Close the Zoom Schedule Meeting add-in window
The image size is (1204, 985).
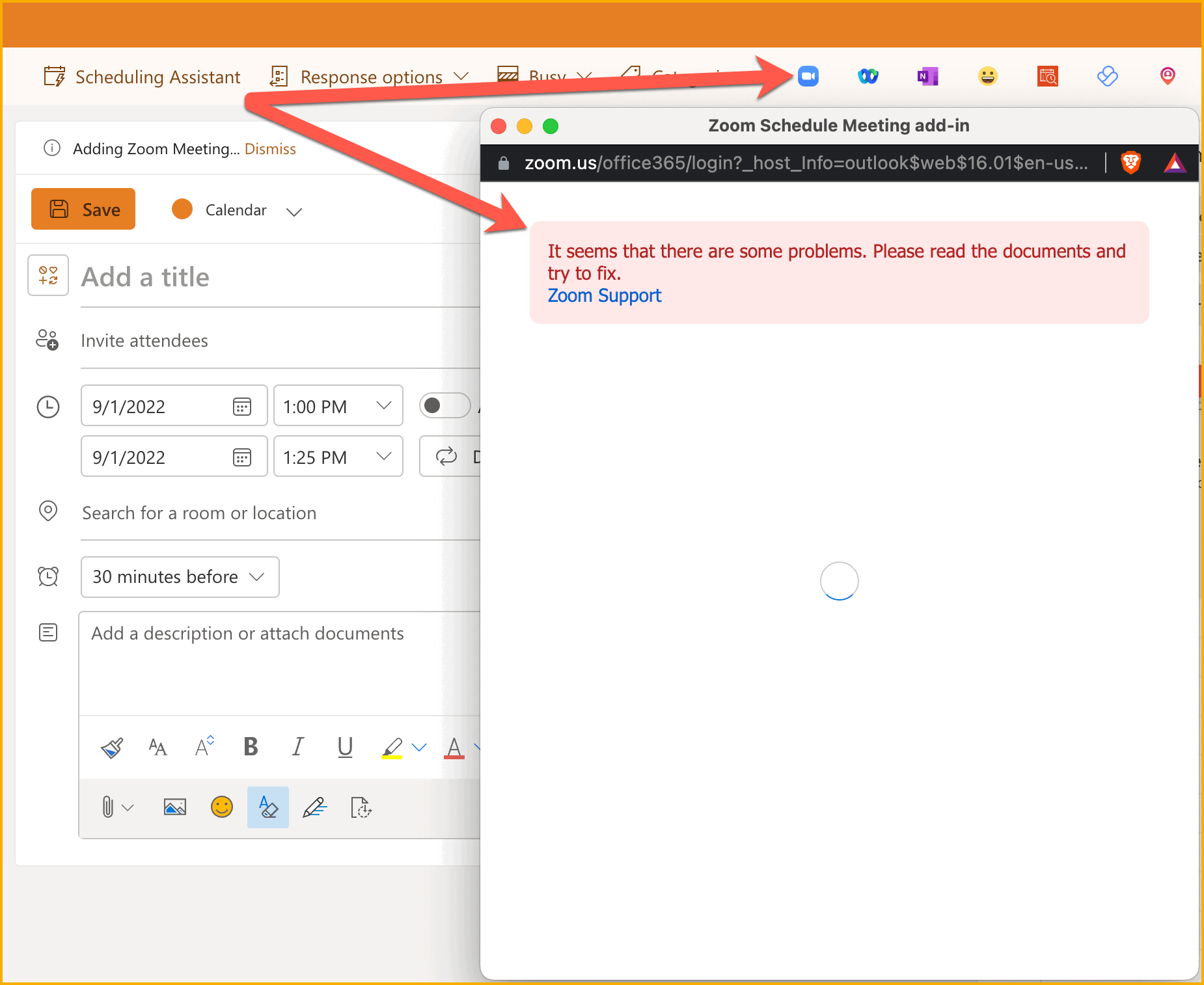tap(499, 126)
